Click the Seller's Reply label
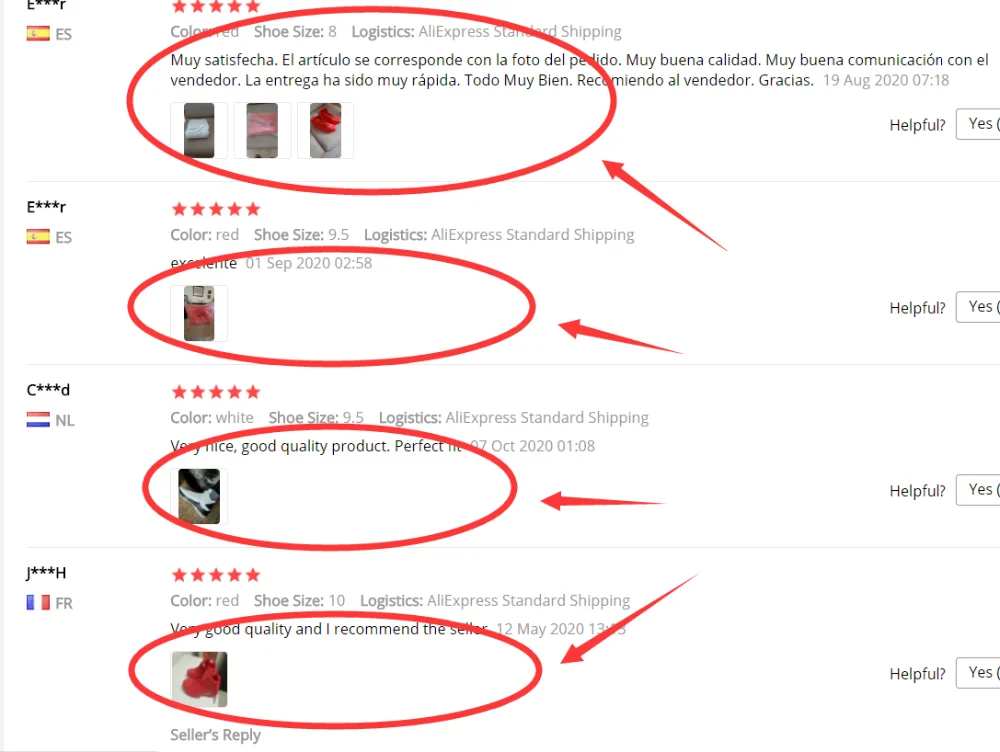The image size is (1000, 752). coord(216,735)
